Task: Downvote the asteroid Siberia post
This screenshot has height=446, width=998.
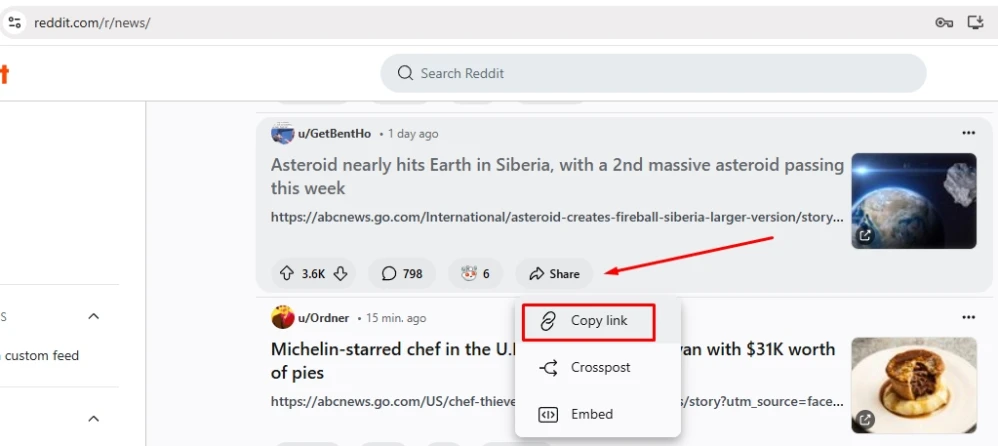Action: (x=340, y=273)
